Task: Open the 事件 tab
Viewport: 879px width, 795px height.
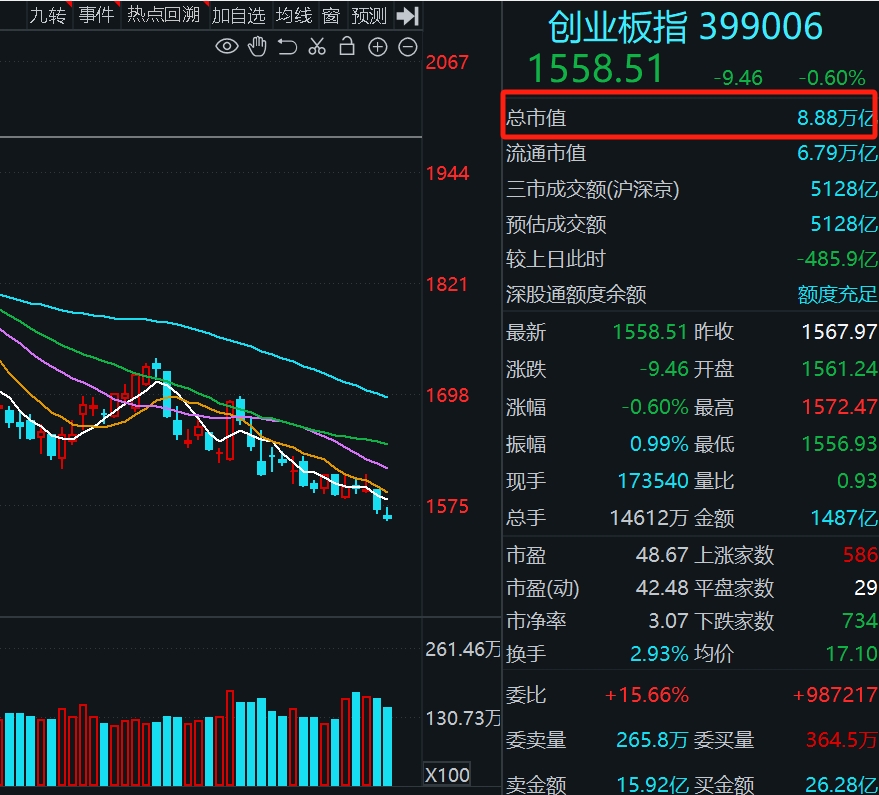Action: (x=96, y=15)
